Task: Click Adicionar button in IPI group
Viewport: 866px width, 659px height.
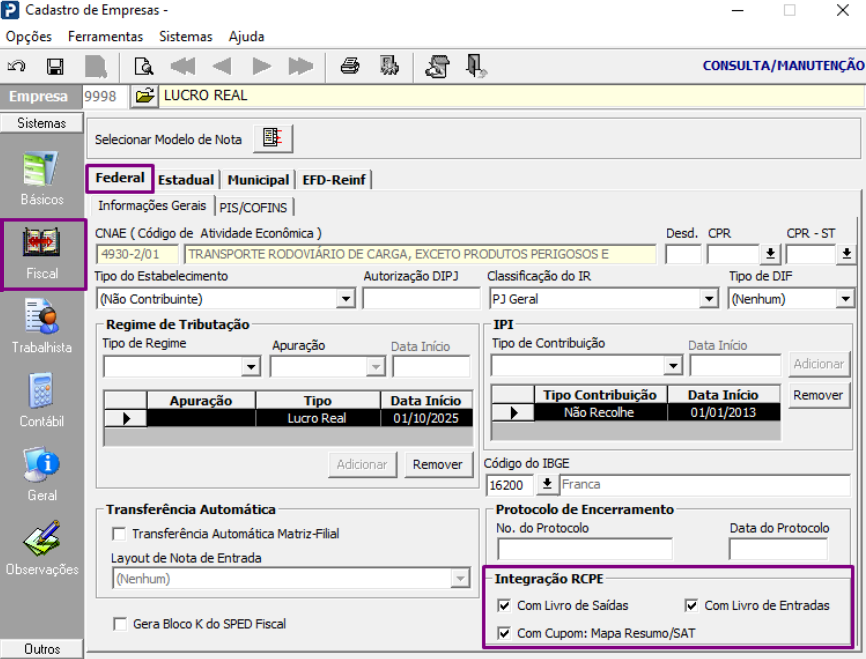Action: click(x=819, y=364)
